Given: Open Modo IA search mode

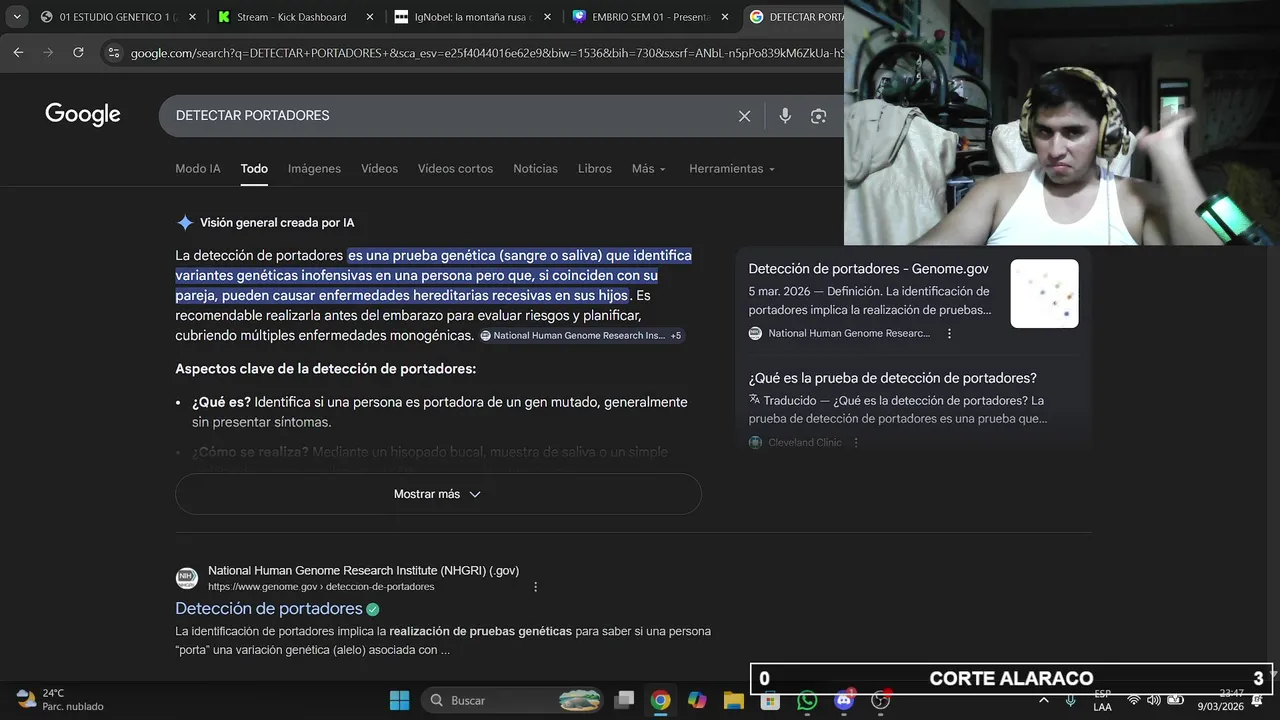Looking at the screenshot, I should 198,169.
